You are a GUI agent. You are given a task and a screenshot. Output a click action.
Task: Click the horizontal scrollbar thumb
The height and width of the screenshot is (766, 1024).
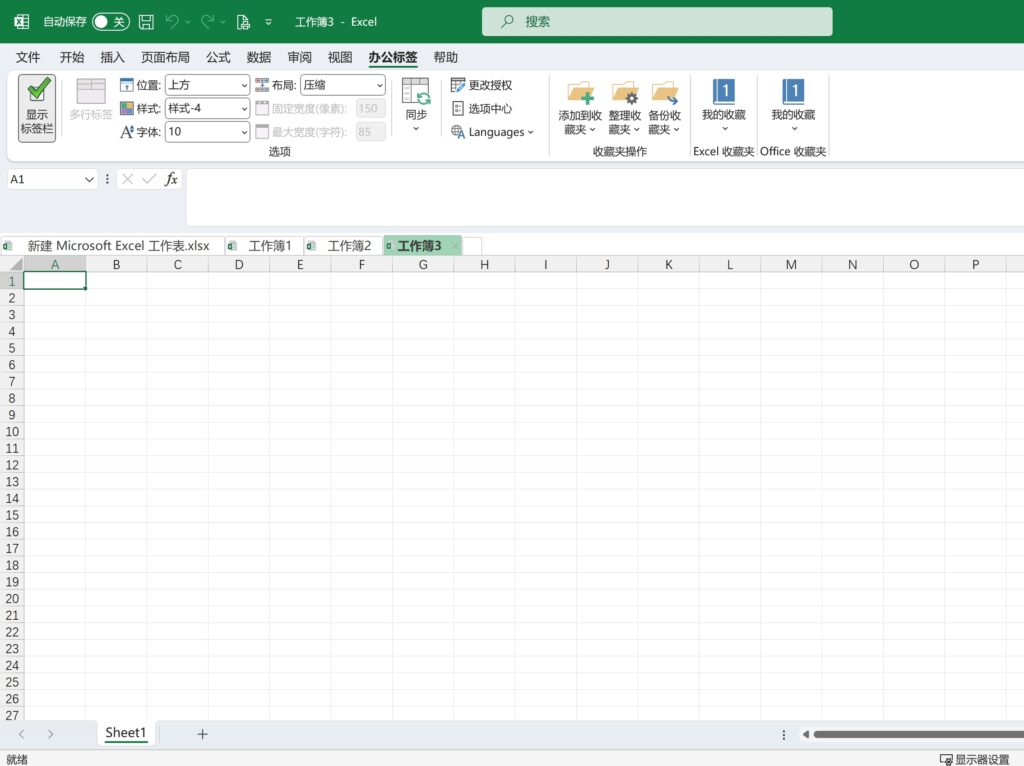[x=918, y=735]
